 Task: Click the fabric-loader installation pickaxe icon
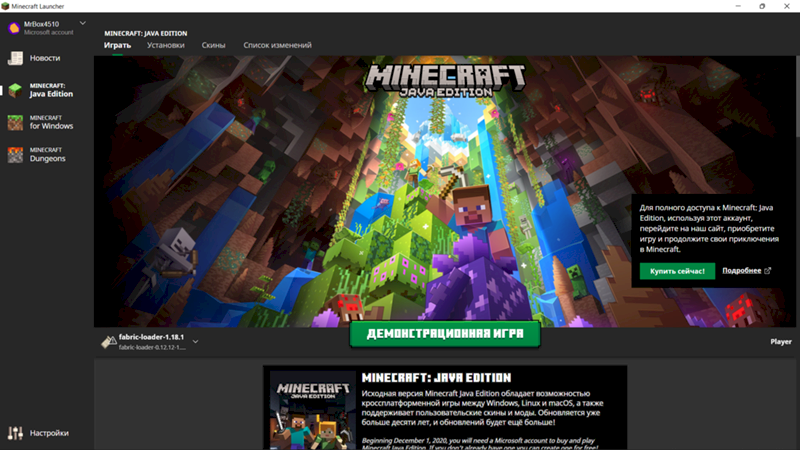[x=108, y=341]
